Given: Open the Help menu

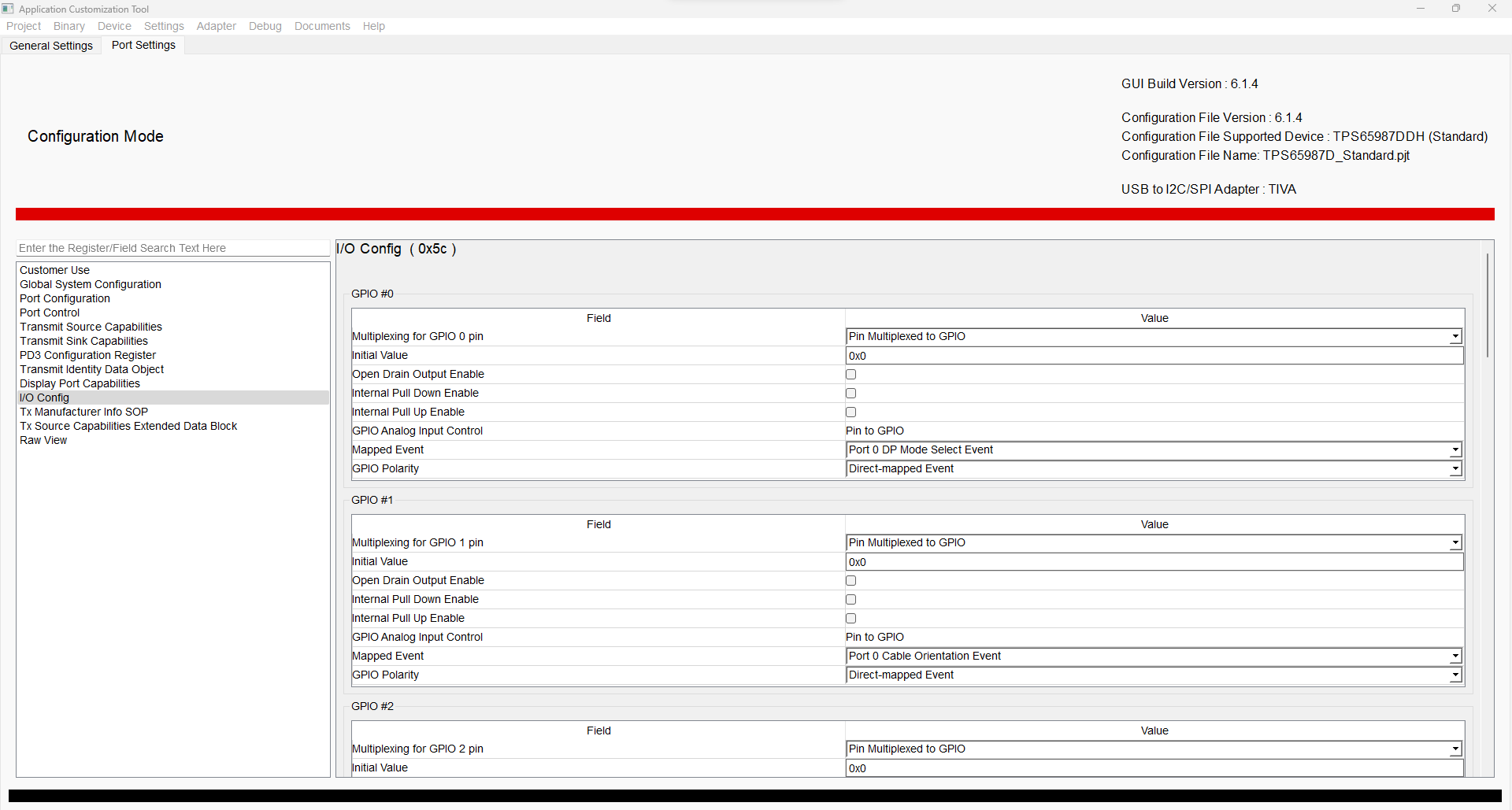Looking at the screenshot, I should [x=374, y=26].
